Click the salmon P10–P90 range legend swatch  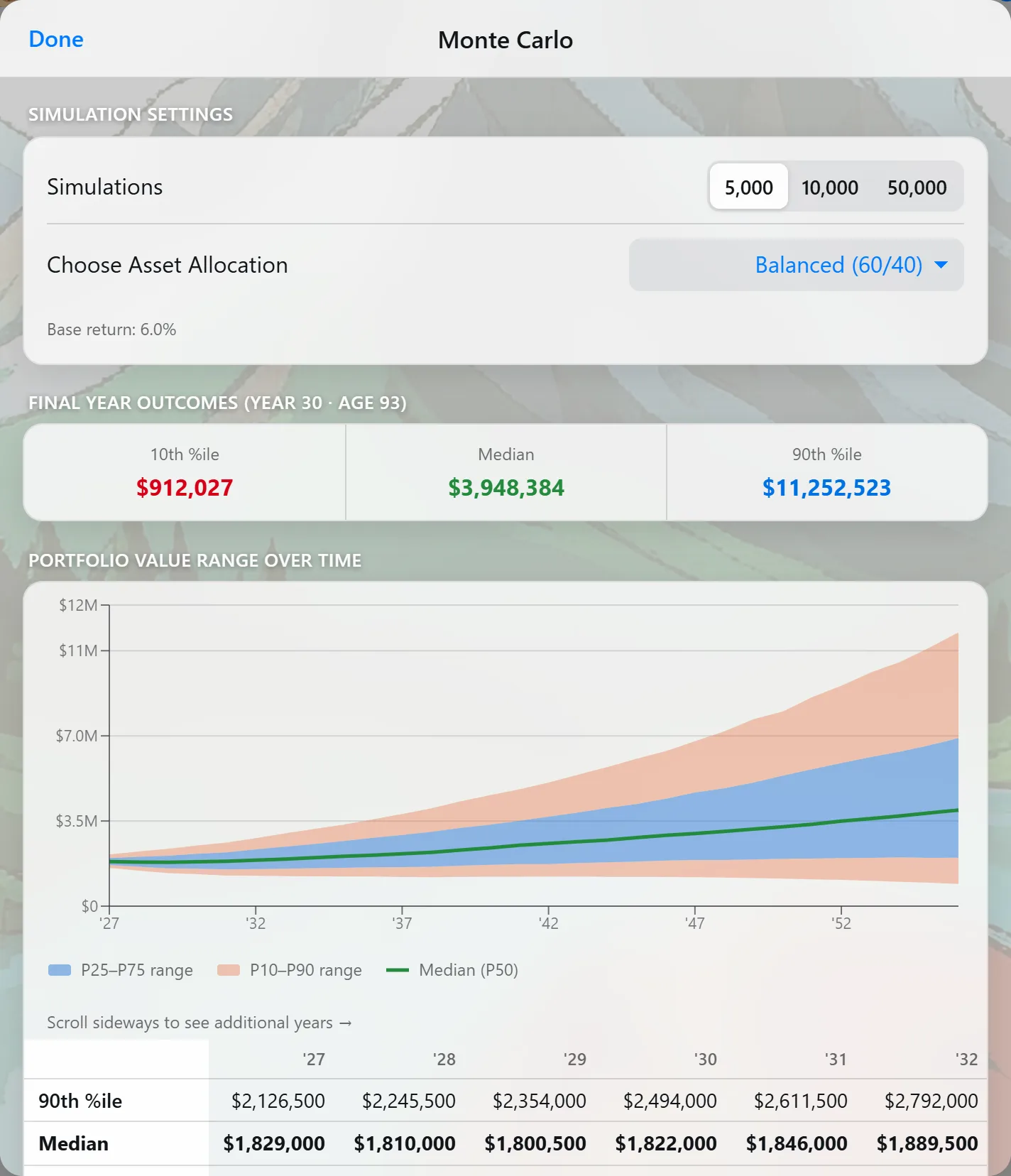click(229, 970)
